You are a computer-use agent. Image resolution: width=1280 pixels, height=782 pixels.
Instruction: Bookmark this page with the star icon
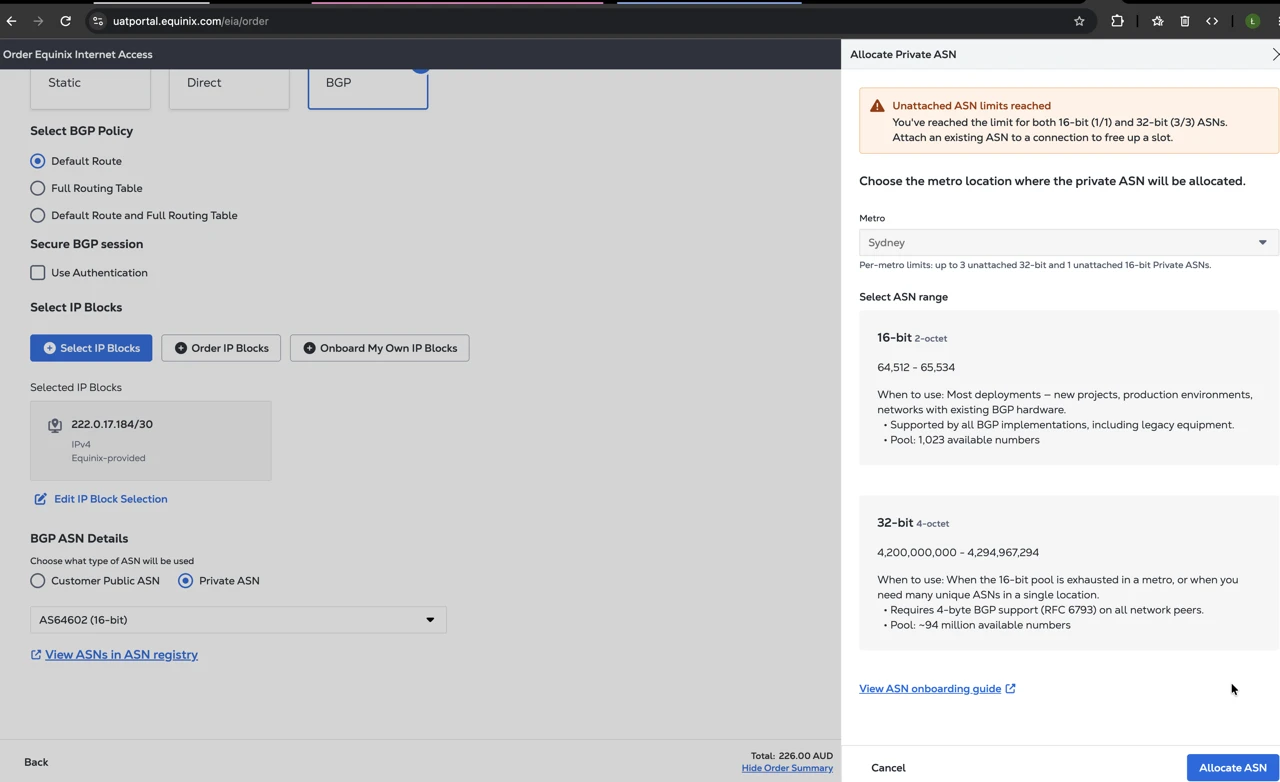1079,21
